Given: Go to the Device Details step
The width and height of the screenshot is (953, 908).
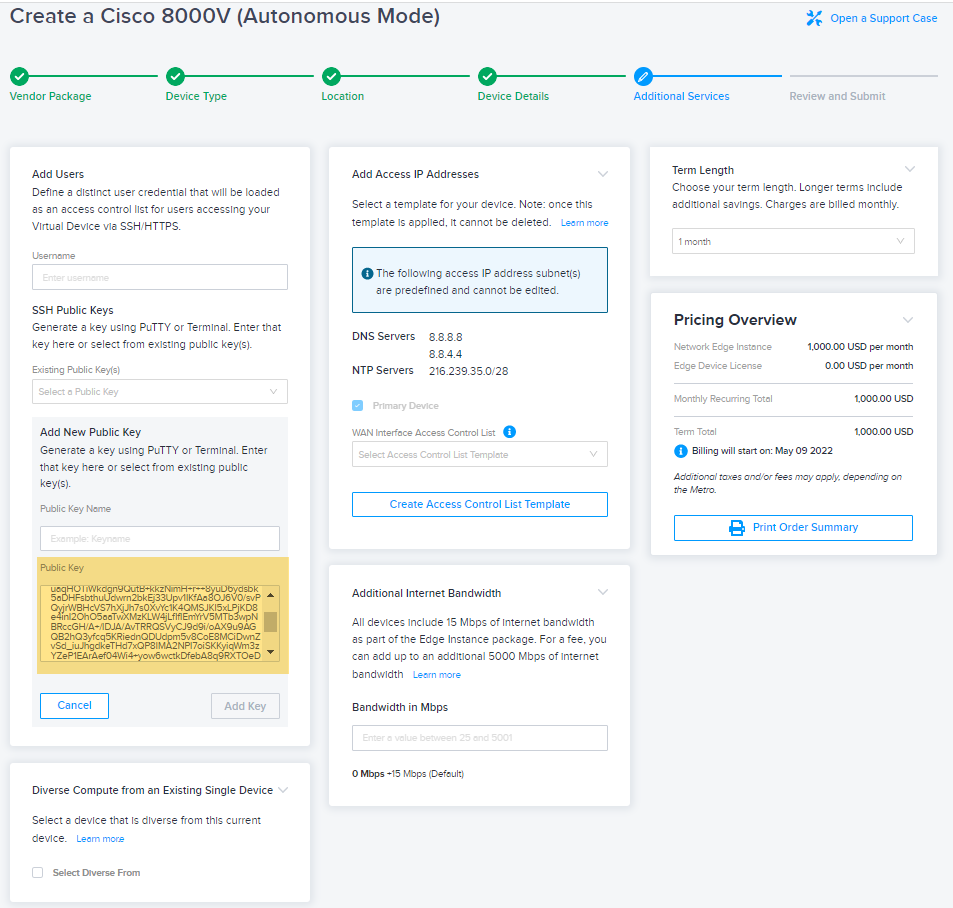Looking at the screenshot, I should click(513, 96).
